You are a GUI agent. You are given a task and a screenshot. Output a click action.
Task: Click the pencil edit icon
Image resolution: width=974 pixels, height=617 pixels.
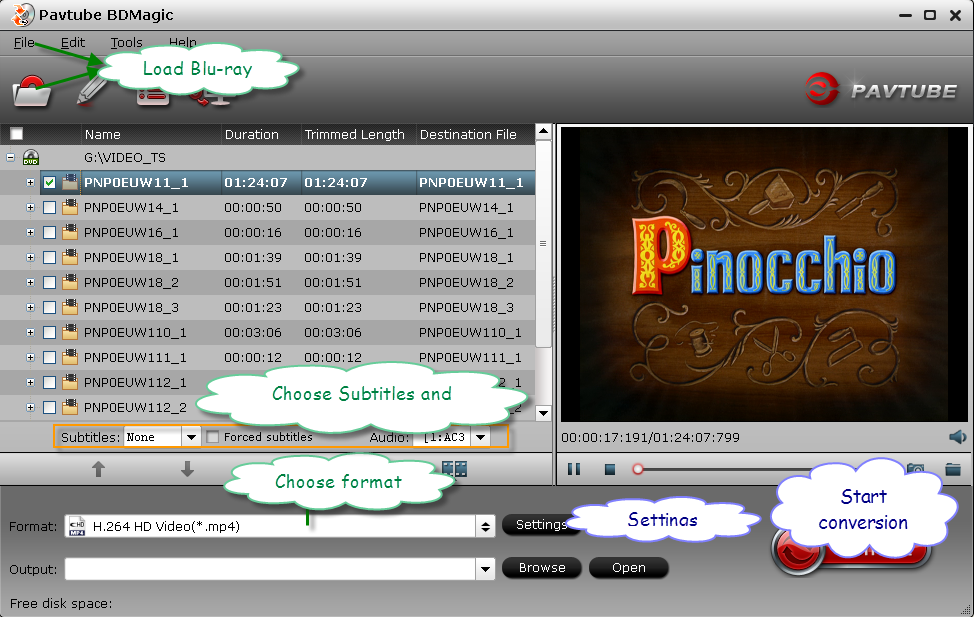pos(91,92)
